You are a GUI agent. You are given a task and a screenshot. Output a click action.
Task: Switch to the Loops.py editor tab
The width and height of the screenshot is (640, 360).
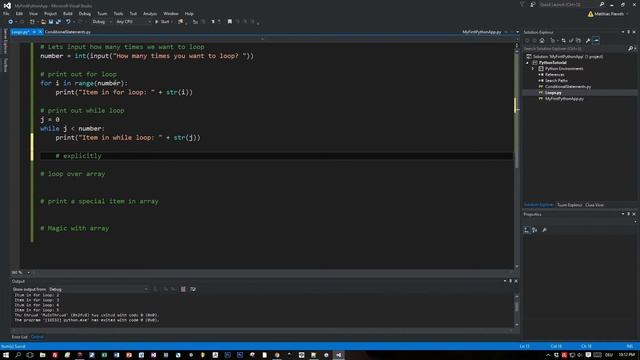click(20, 32)
